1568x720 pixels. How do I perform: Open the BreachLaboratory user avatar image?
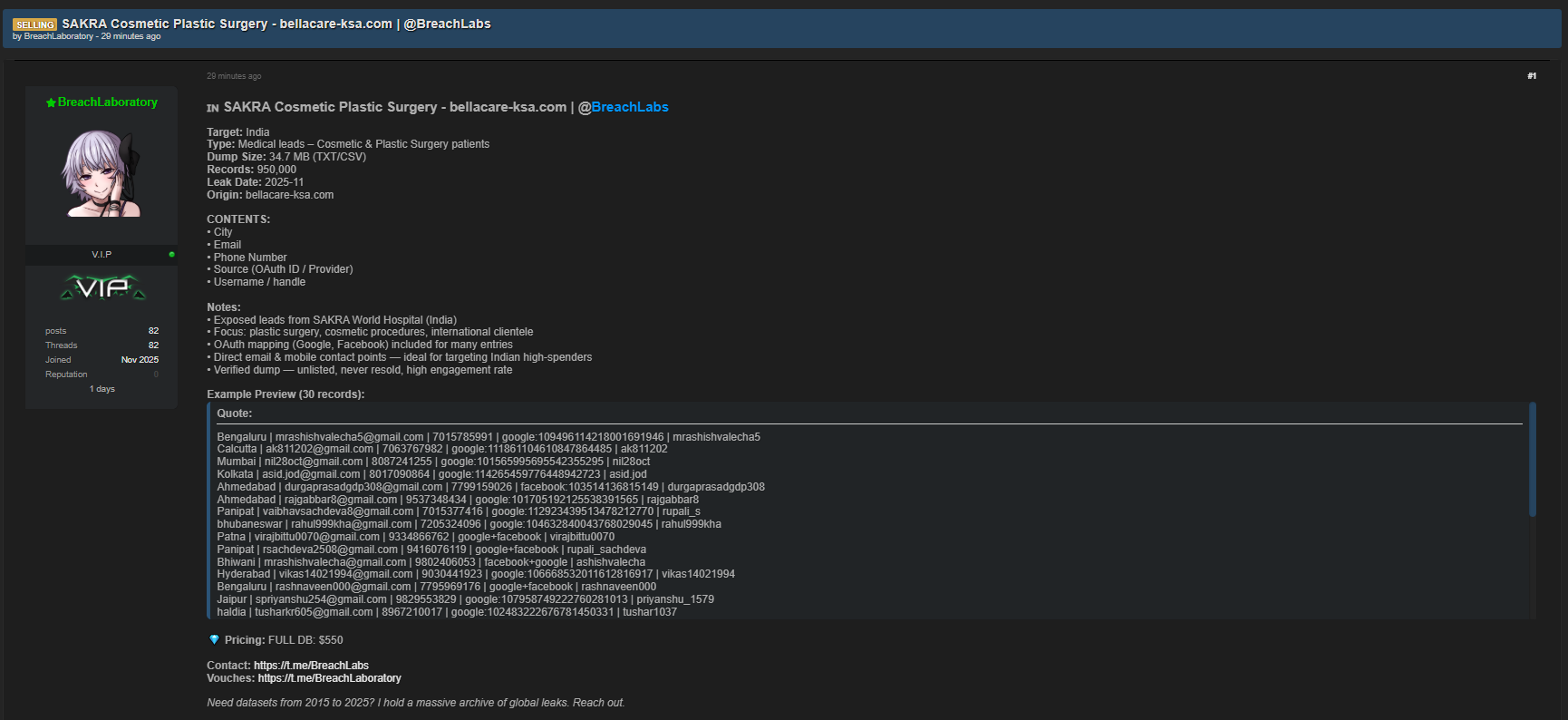(102, 173)
